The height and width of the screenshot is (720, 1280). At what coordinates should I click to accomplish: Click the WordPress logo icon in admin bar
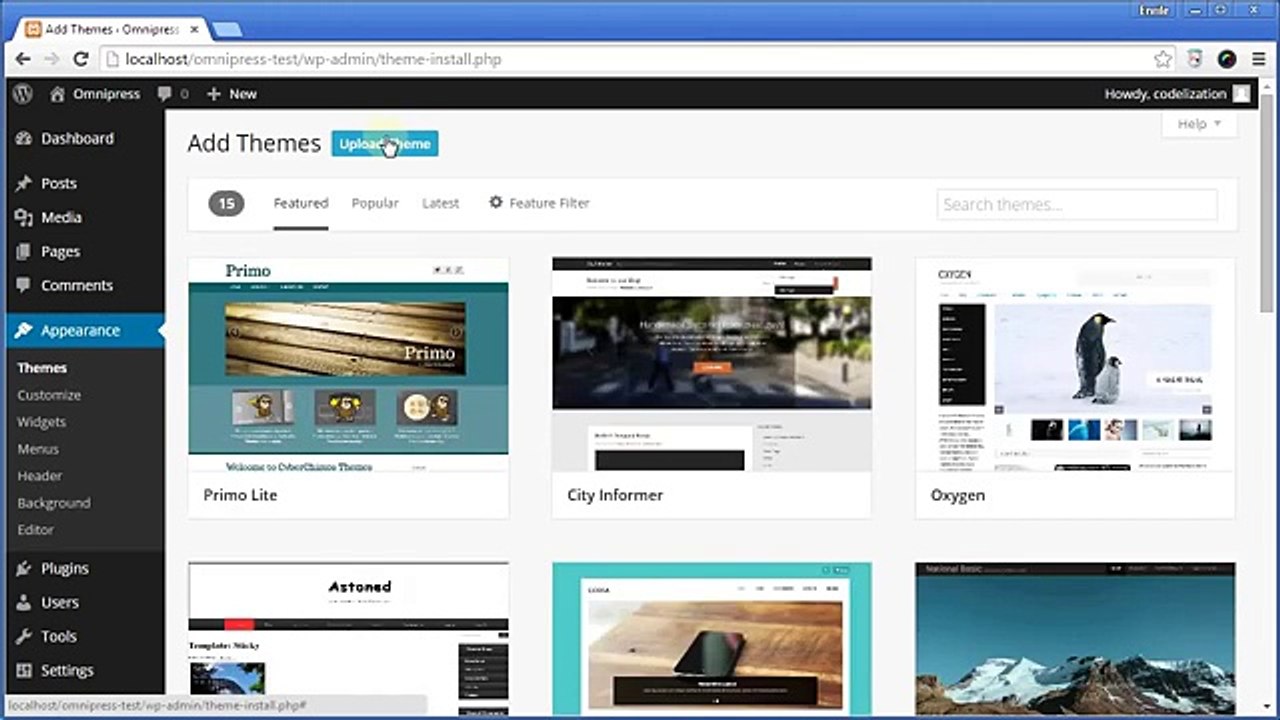tap(23, 93)
